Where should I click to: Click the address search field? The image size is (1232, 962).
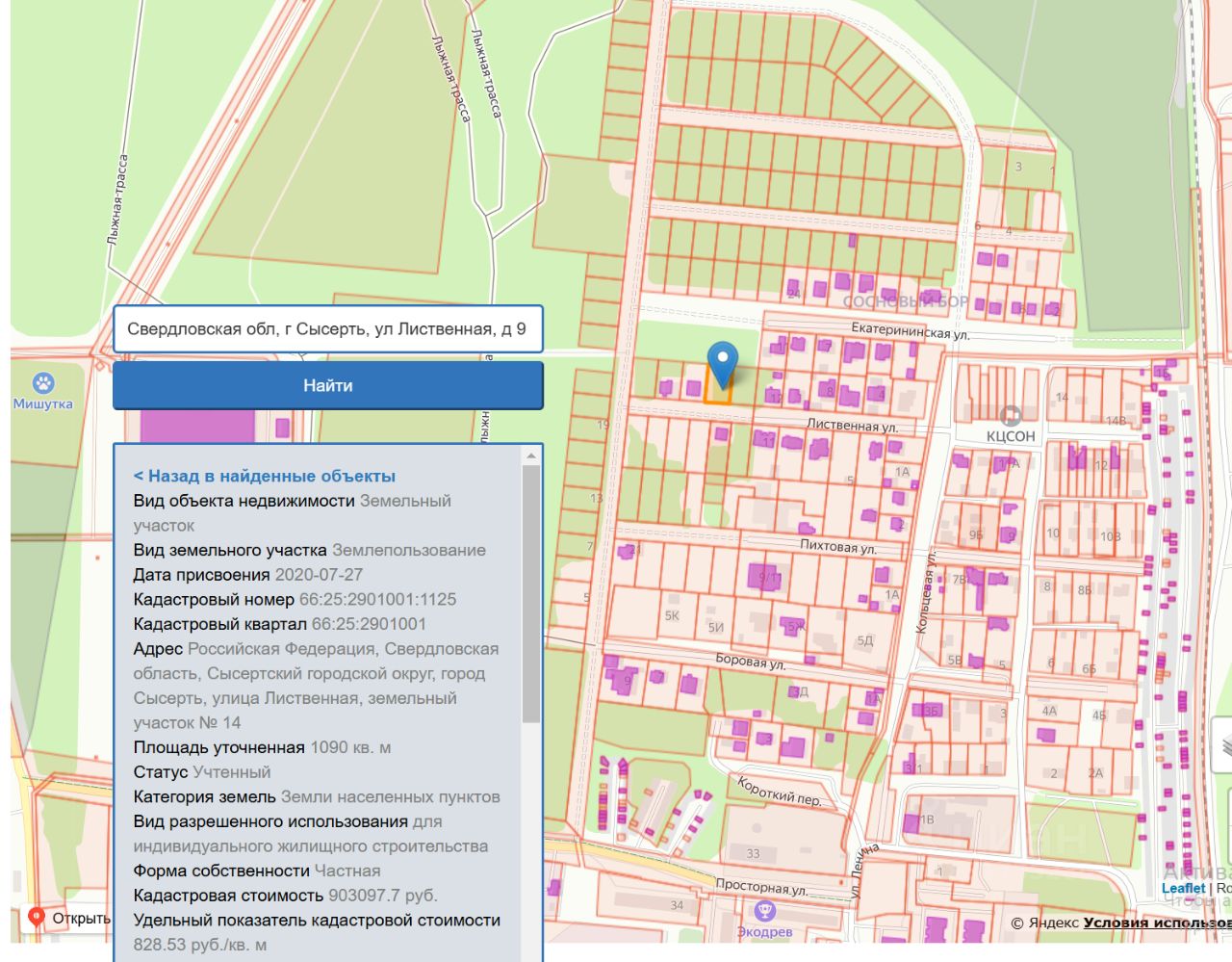click(x=327, y=329)
